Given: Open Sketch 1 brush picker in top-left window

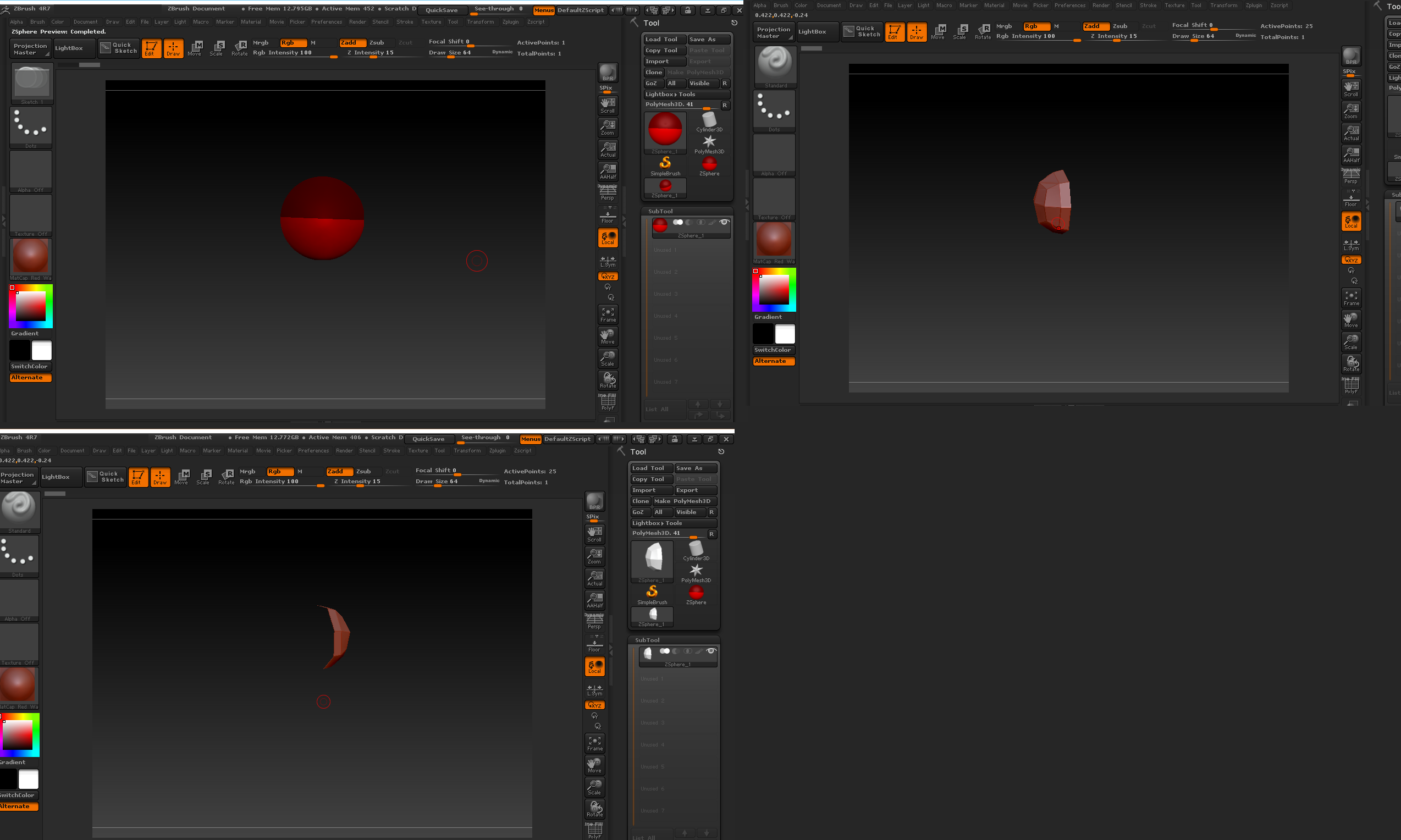Looking at the screenshot, I should [31, 83].
